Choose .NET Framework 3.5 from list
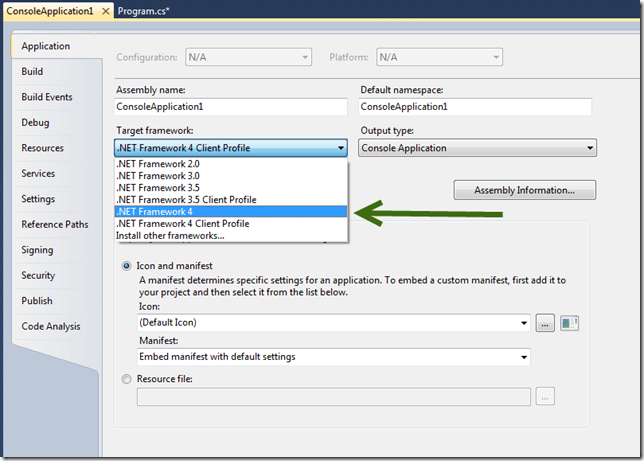644x461 pixels. click(231, 188)
